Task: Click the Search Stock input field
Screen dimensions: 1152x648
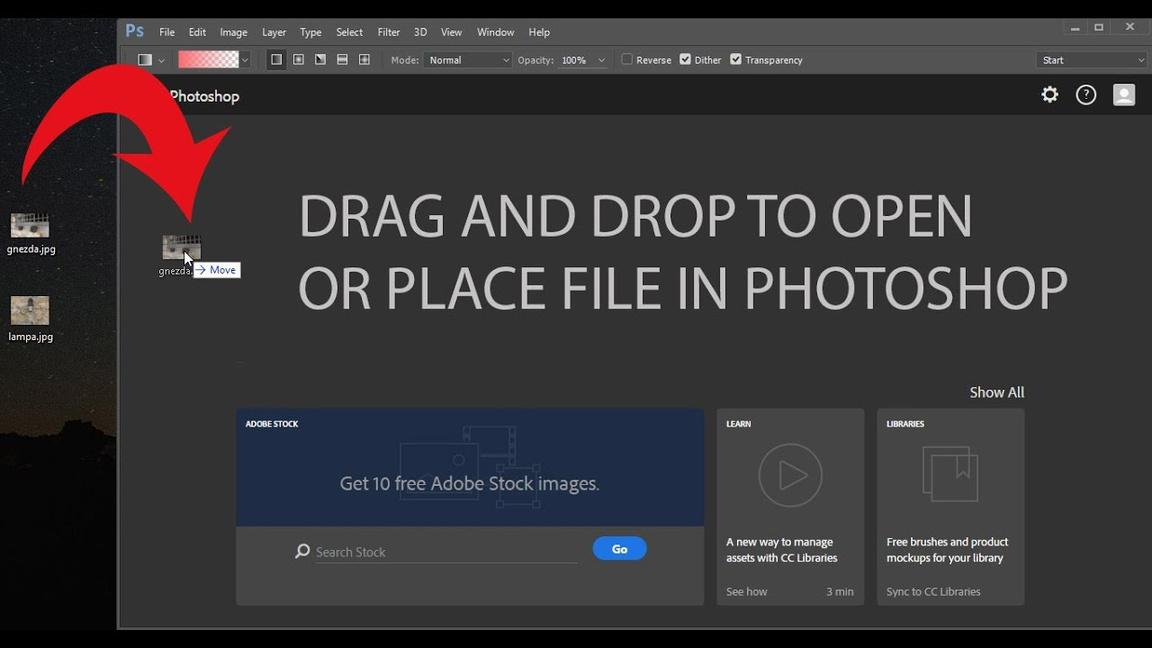Action: (446, 552)
